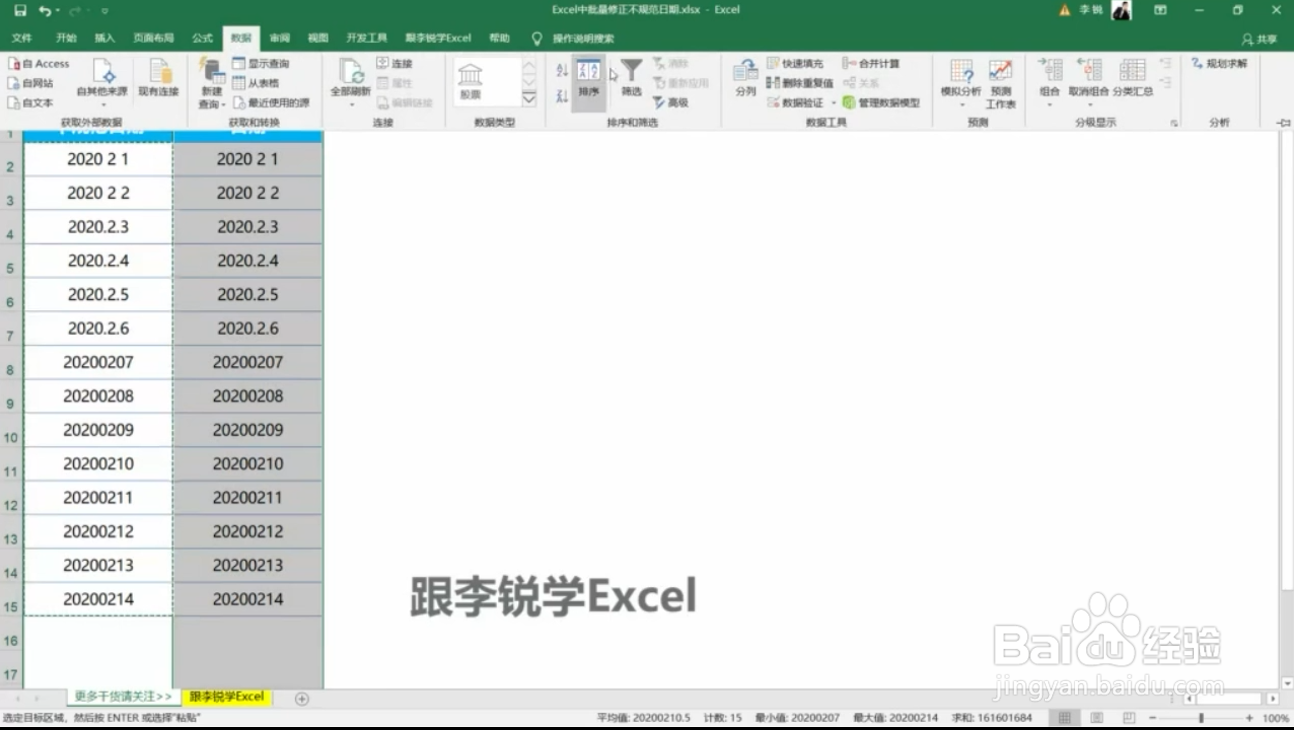1294x730 pixels.
Task: Click 数据验证 (Data Validation) icon
Action: 795,102
